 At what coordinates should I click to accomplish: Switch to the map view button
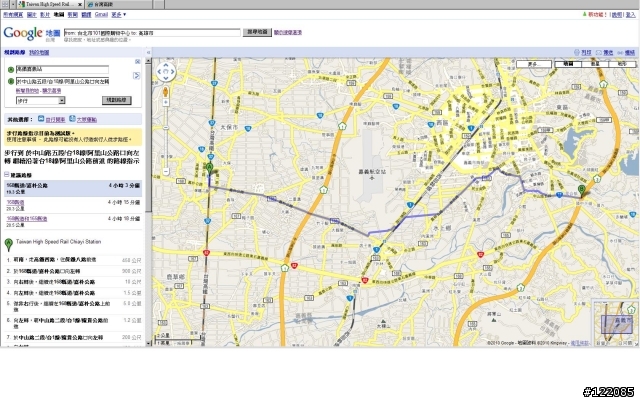[568, 64]
